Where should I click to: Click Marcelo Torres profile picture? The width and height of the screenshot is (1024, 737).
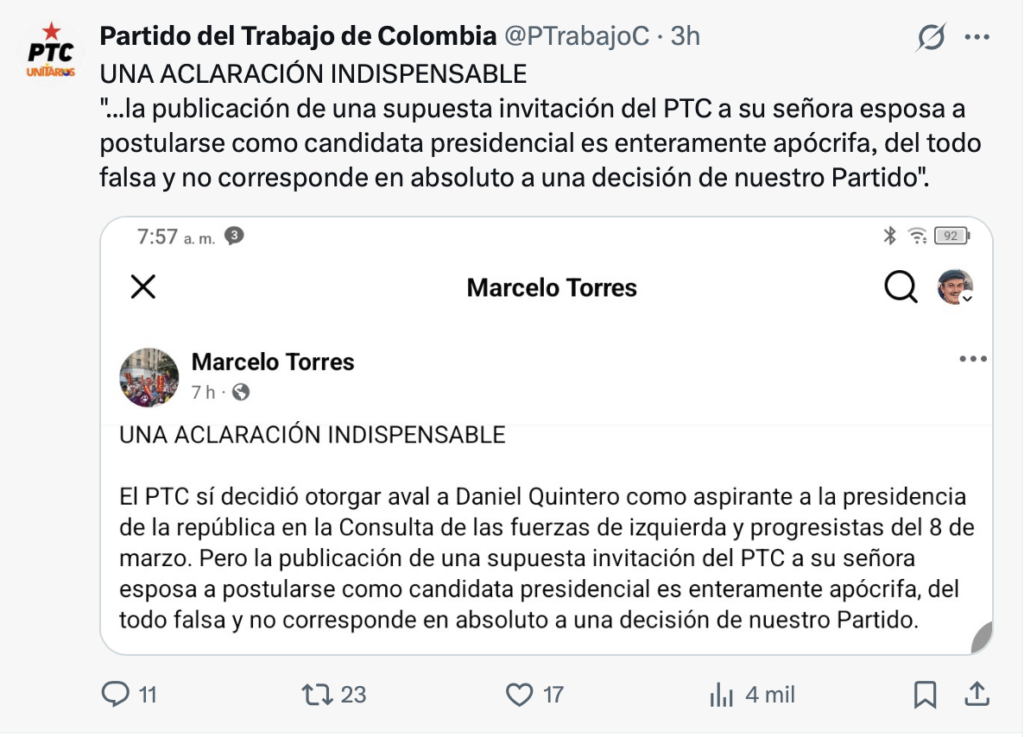click(x=149, y=377)
